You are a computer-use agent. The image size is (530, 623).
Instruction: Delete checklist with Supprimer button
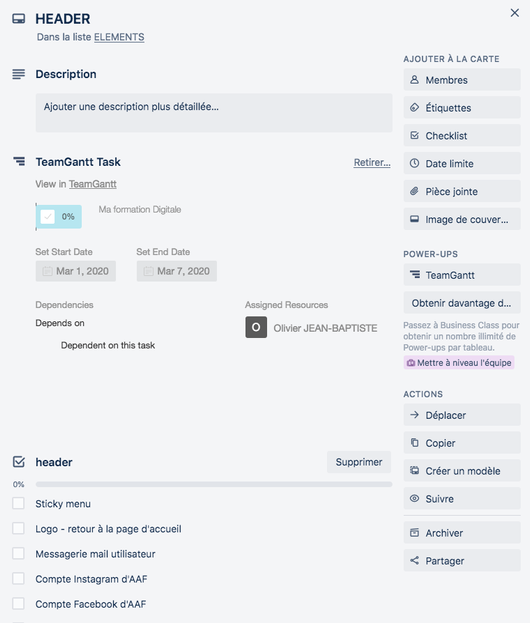pos(359,462)
